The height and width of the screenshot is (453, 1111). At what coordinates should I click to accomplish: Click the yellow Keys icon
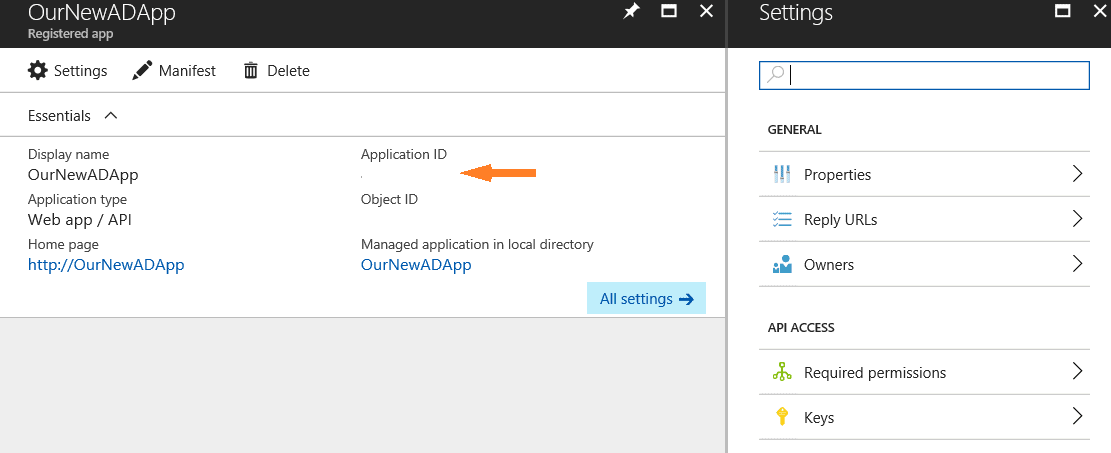(x=782, y=417)
